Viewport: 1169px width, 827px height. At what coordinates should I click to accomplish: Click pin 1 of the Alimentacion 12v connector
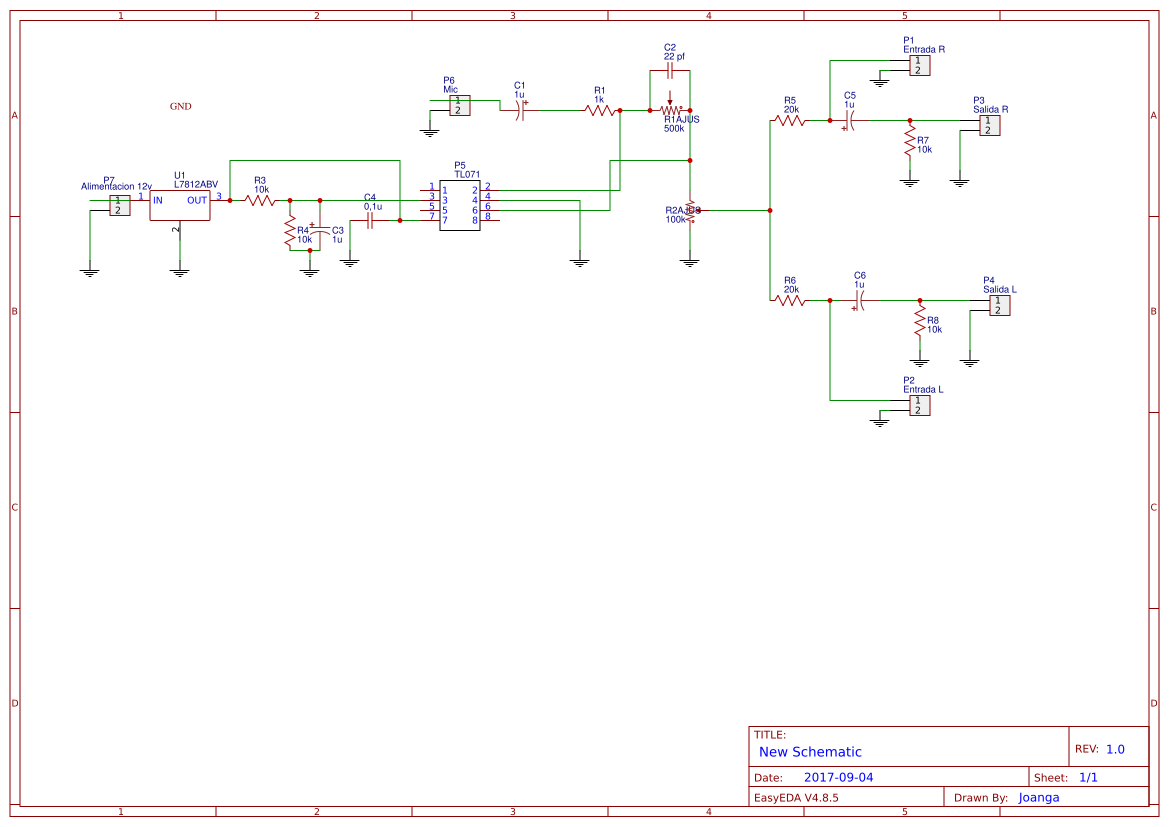coord(117,199)
